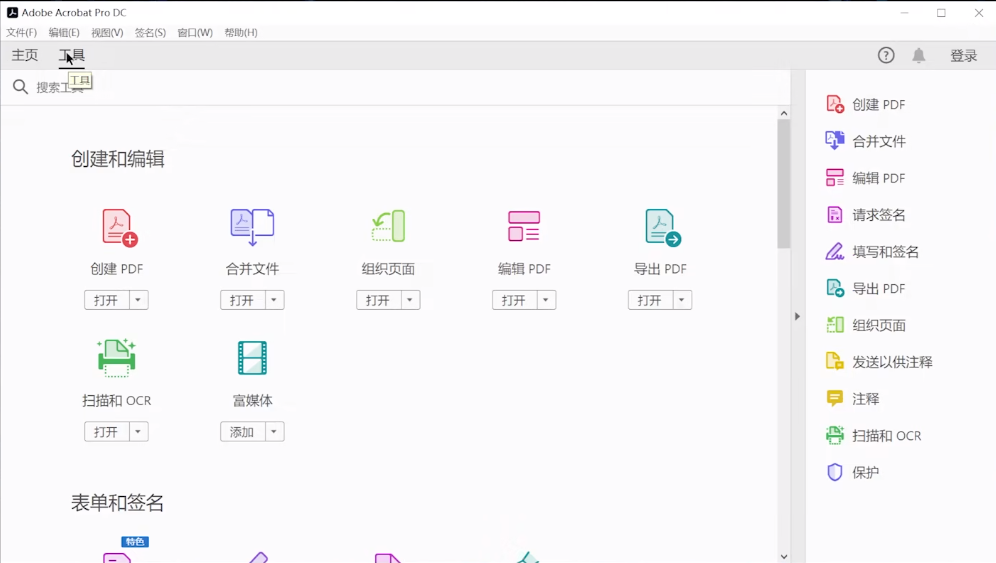
Task: Open the notifications bell icon
Action: (919, 55)
